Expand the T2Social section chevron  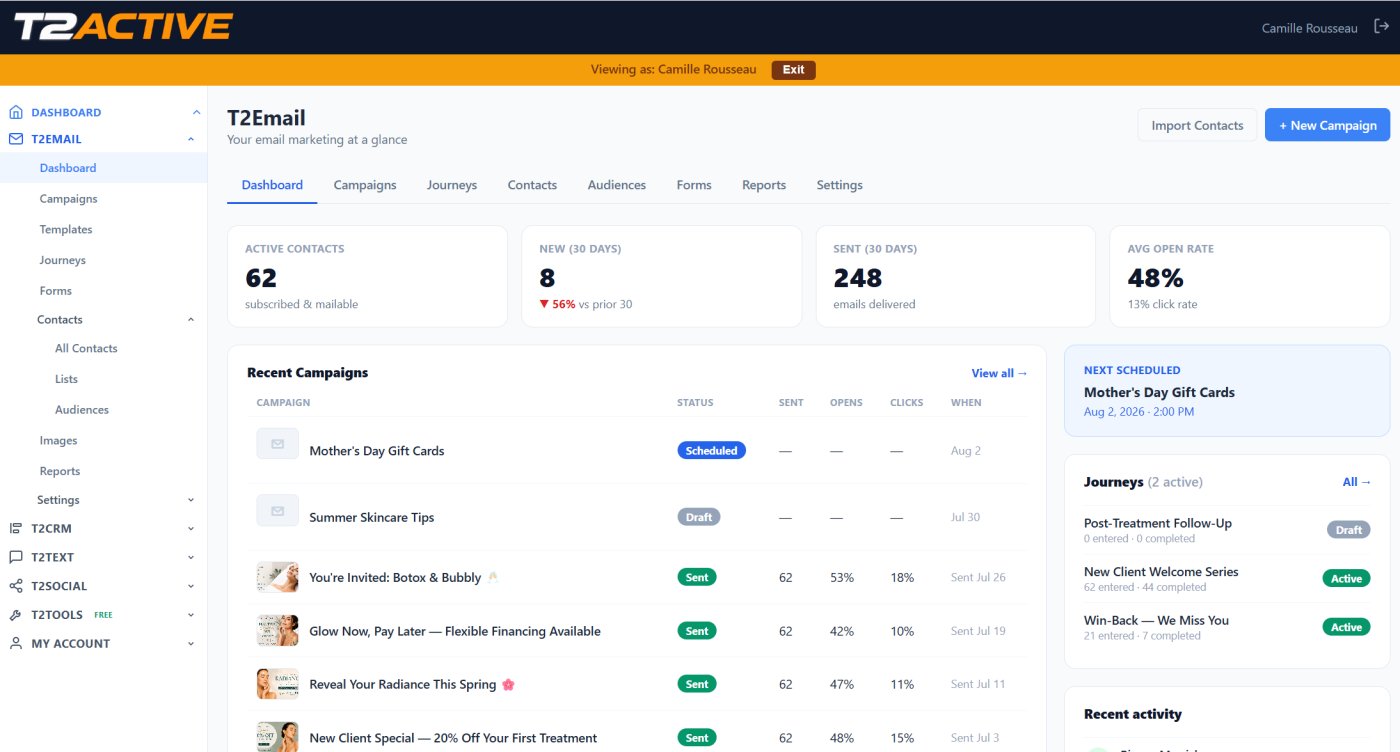tap(191, 586)
